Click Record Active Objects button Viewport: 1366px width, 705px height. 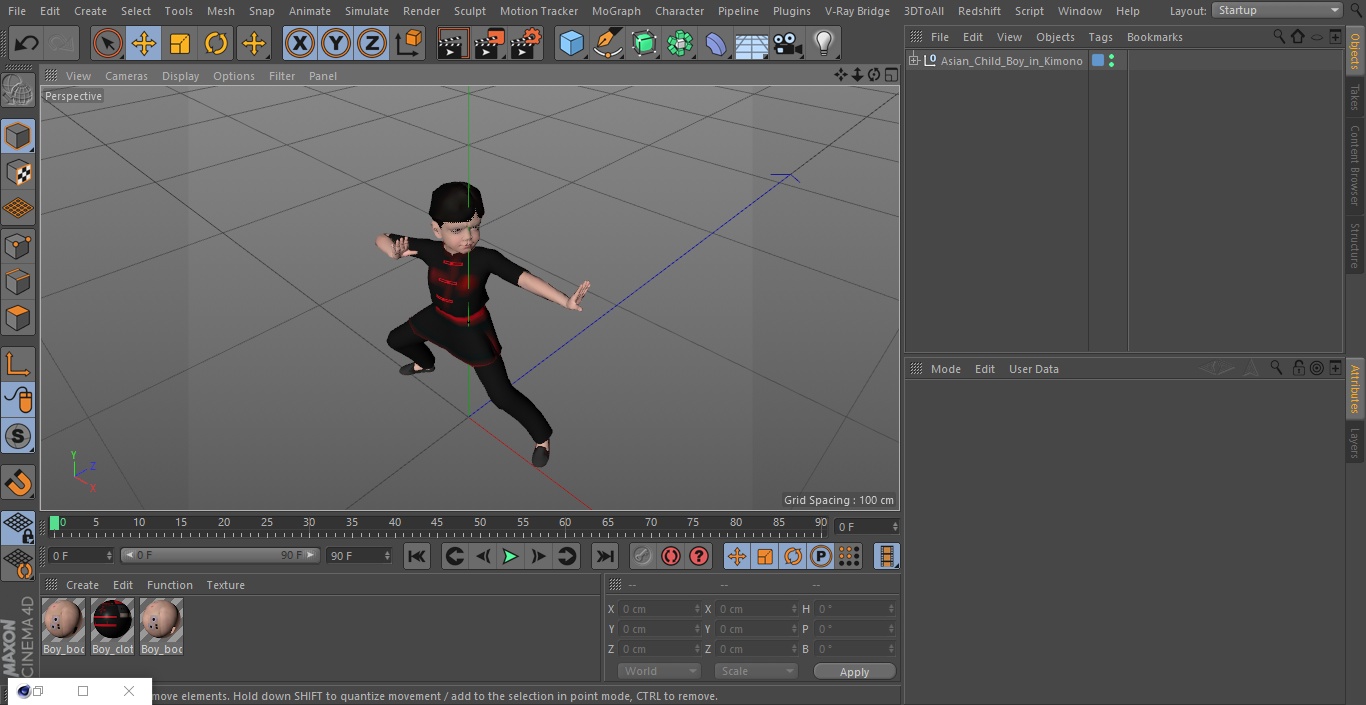[643, 556]
